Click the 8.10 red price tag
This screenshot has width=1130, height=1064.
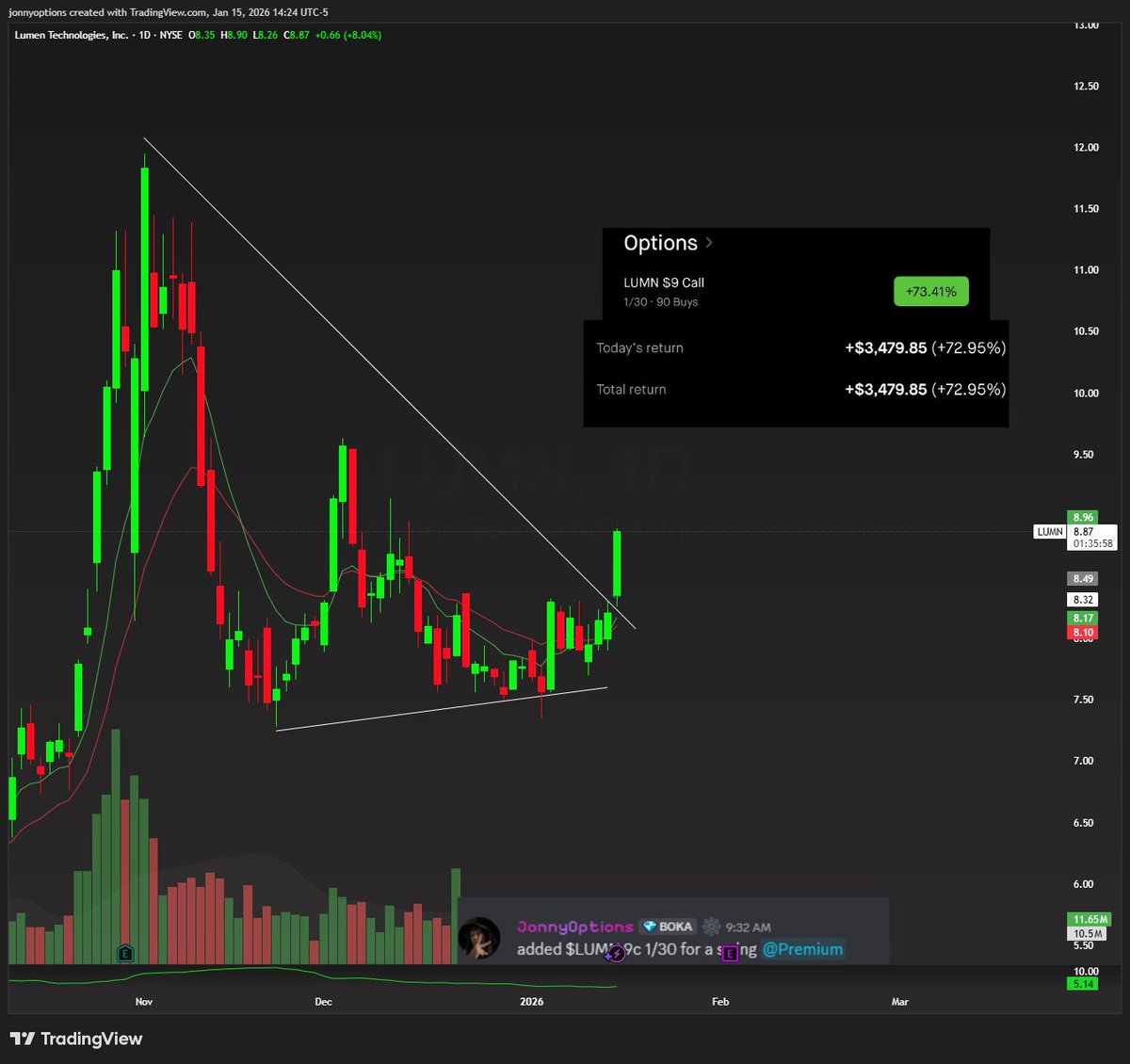point(1083,633)
